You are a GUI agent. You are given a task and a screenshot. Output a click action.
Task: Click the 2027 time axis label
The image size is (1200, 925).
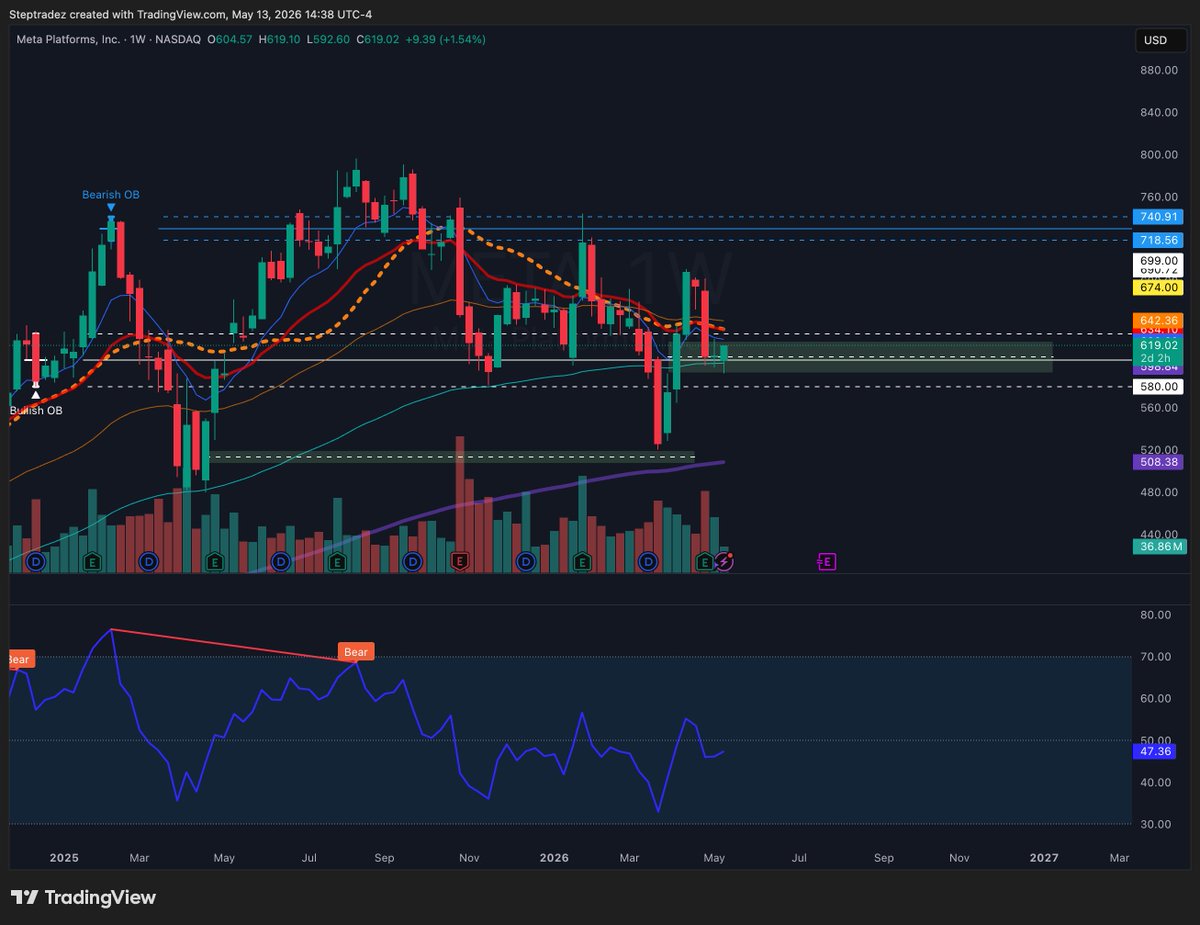click(1044, 858)
